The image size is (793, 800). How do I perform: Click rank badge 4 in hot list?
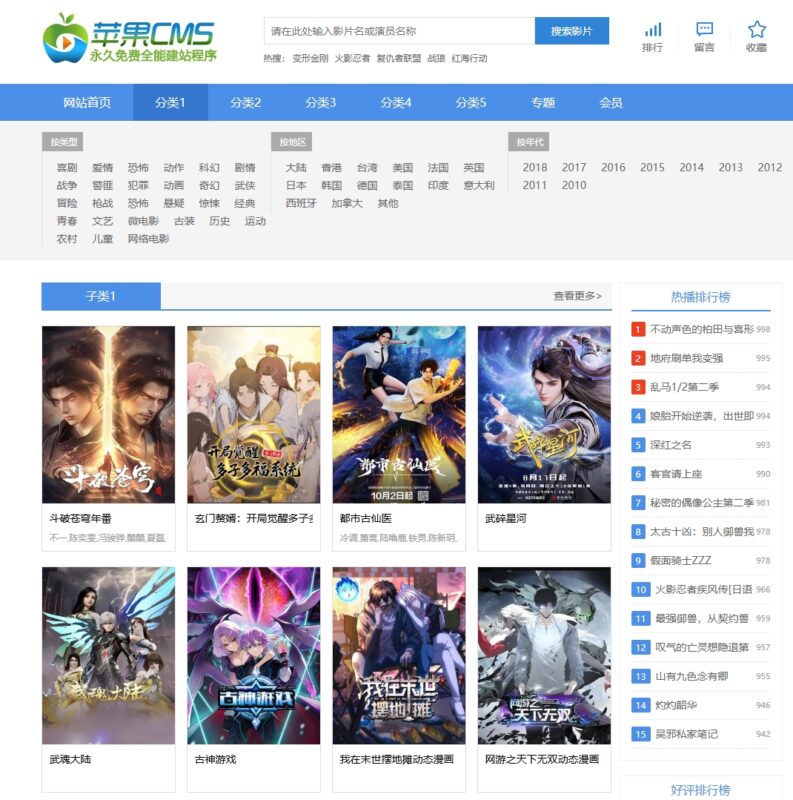pos(639,416)
